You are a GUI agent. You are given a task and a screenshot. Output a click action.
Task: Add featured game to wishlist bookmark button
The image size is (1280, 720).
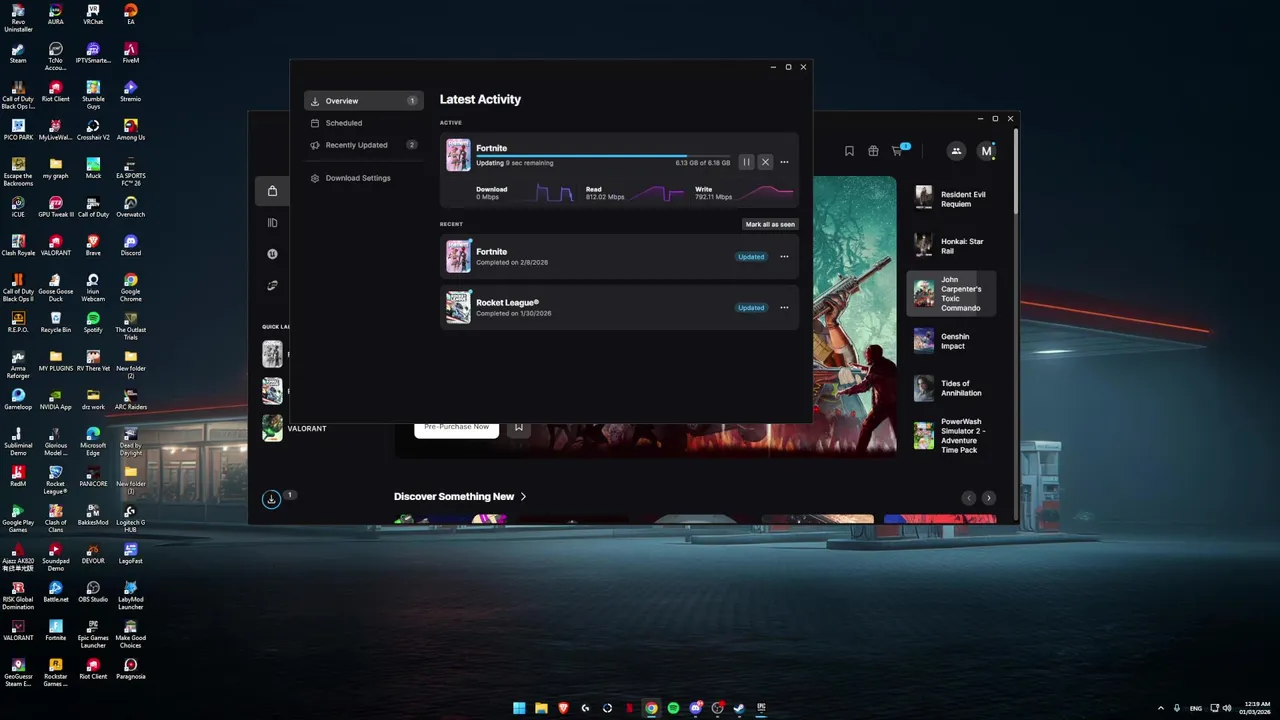click(x=519, y=427)
